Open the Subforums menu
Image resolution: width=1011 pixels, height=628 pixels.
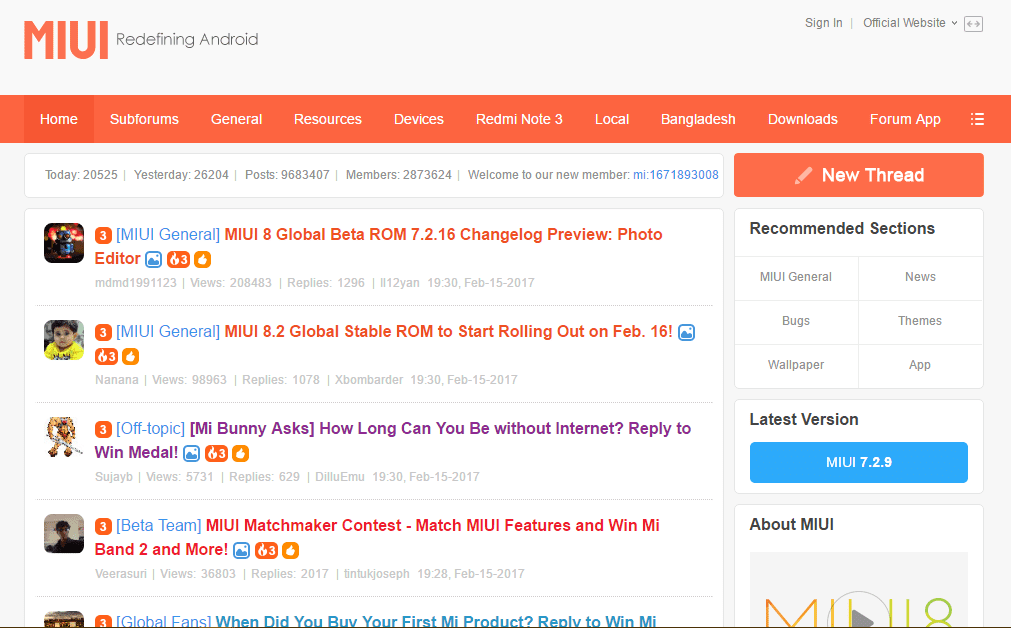pyautogui.click(x=144, y=119)
